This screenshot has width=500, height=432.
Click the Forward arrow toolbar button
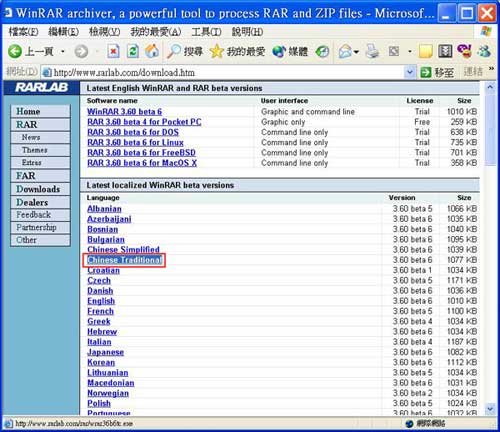pyautogui.click(x=81, y=52)
